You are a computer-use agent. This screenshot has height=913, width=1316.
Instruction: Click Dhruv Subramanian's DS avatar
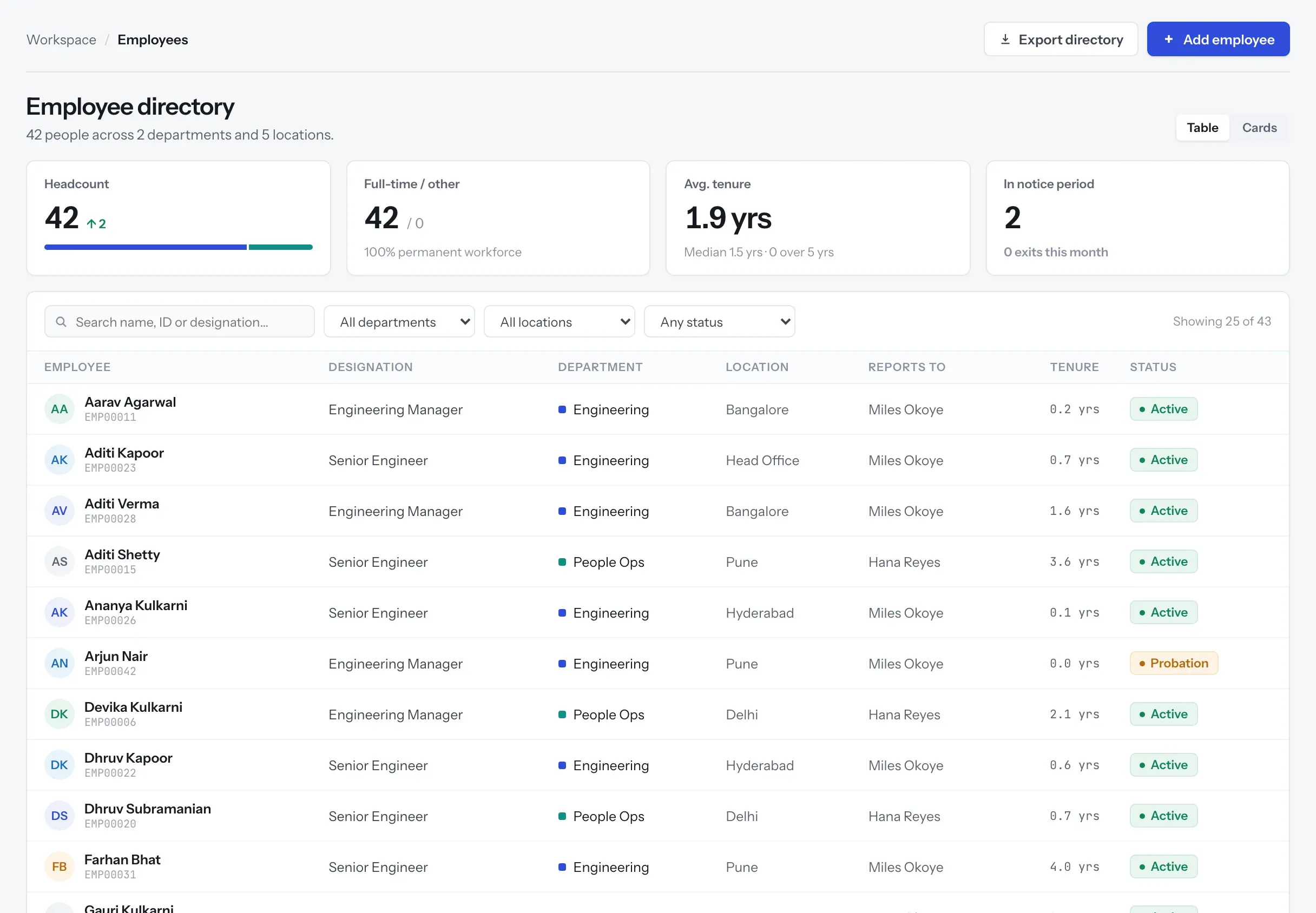point(60,816)
